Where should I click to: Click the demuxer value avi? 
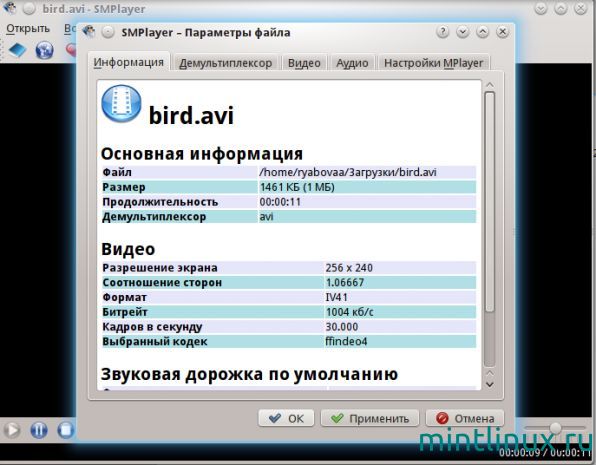266,217
